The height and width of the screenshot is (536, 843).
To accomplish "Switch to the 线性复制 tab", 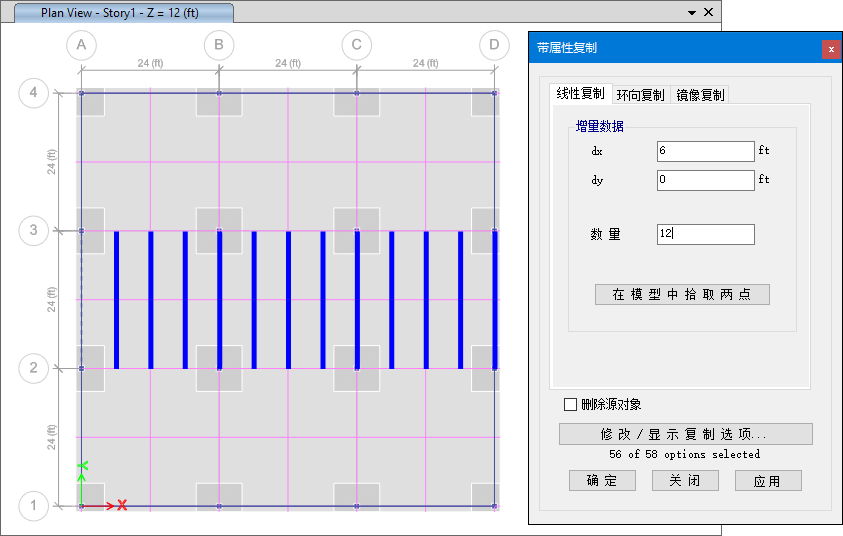I will (580, 94).
